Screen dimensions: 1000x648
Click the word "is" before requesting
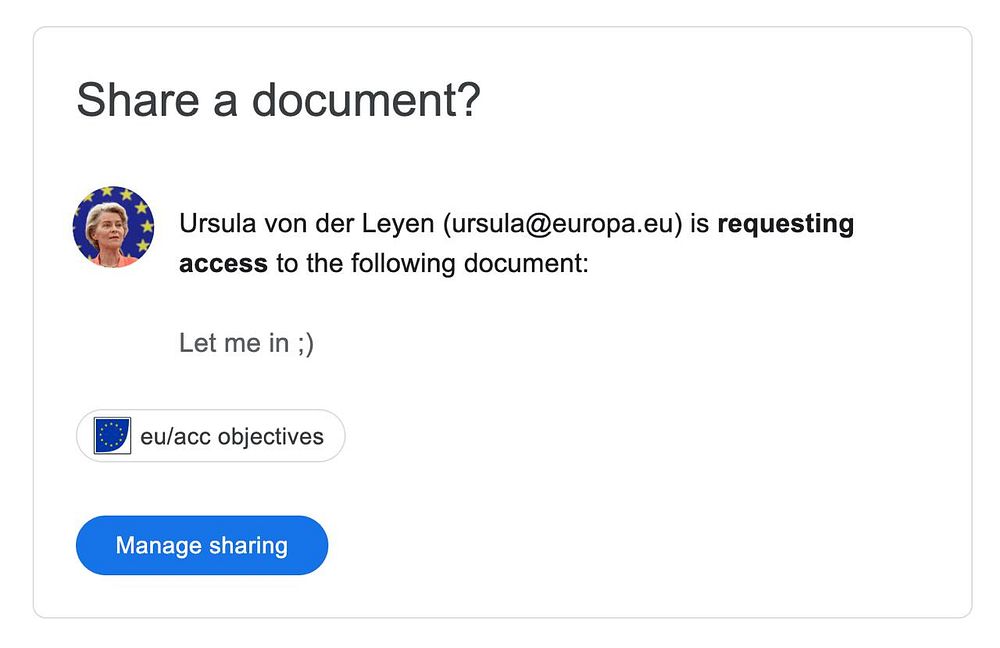click(x=699, y=224)
